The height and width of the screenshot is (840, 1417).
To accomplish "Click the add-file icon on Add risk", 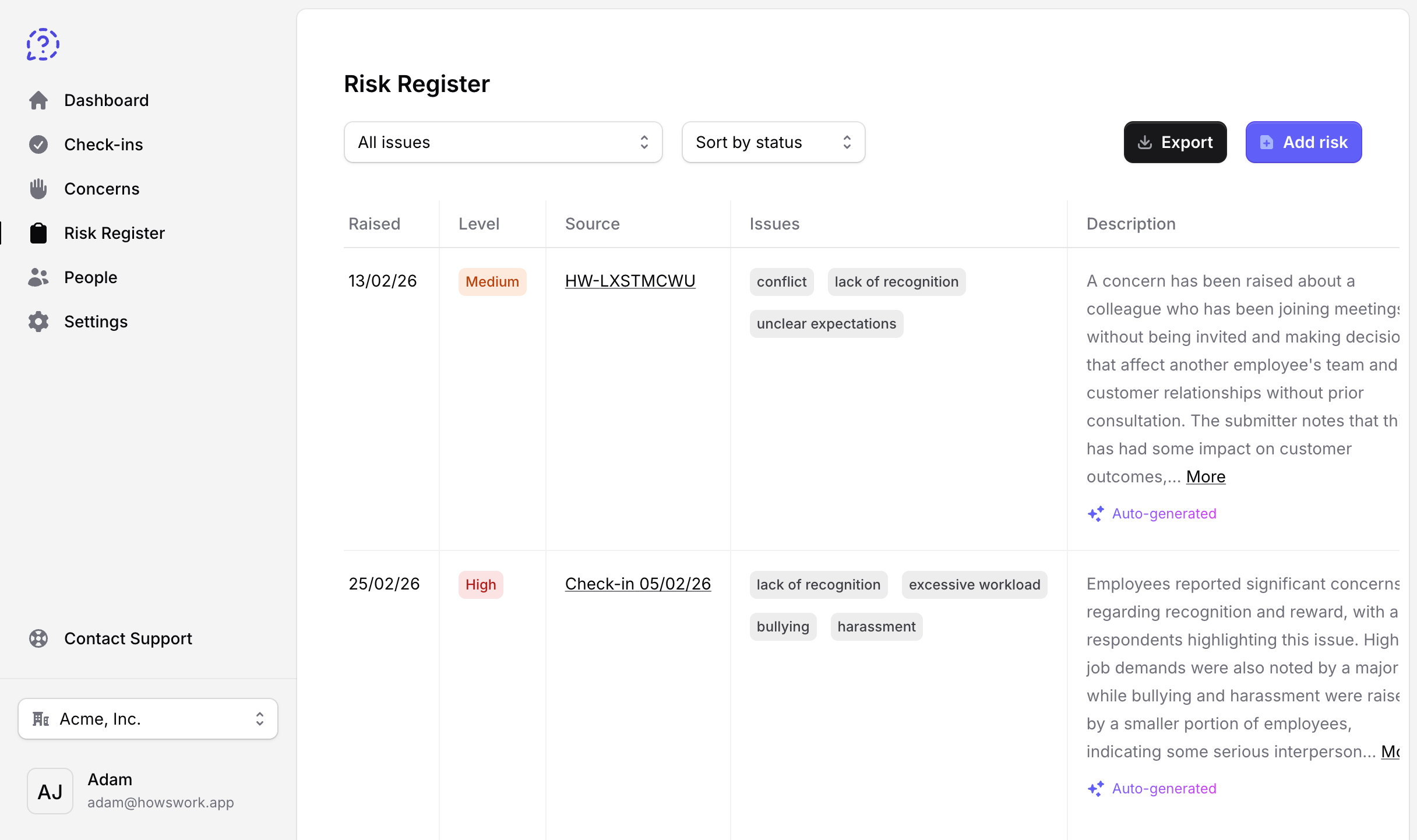I will (1267, 142).
